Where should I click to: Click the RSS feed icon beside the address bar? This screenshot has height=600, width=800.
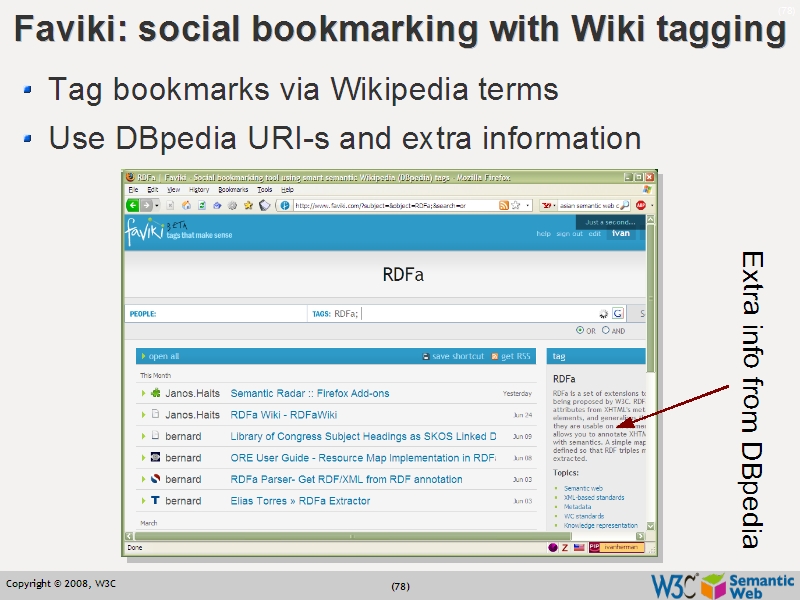point(503,204)
